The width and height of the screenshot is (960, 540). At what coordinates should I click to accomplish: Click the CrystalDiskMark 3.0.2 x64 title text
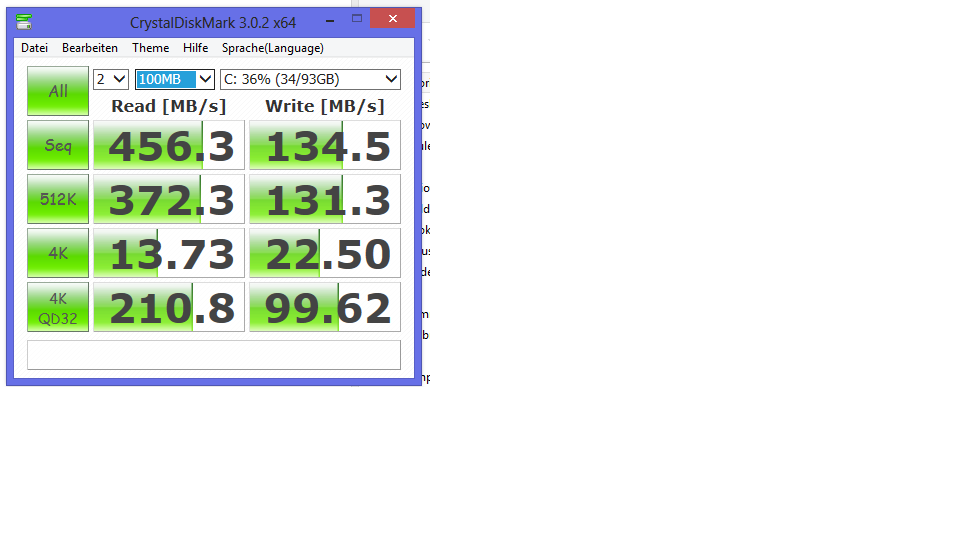pos(213,23)
